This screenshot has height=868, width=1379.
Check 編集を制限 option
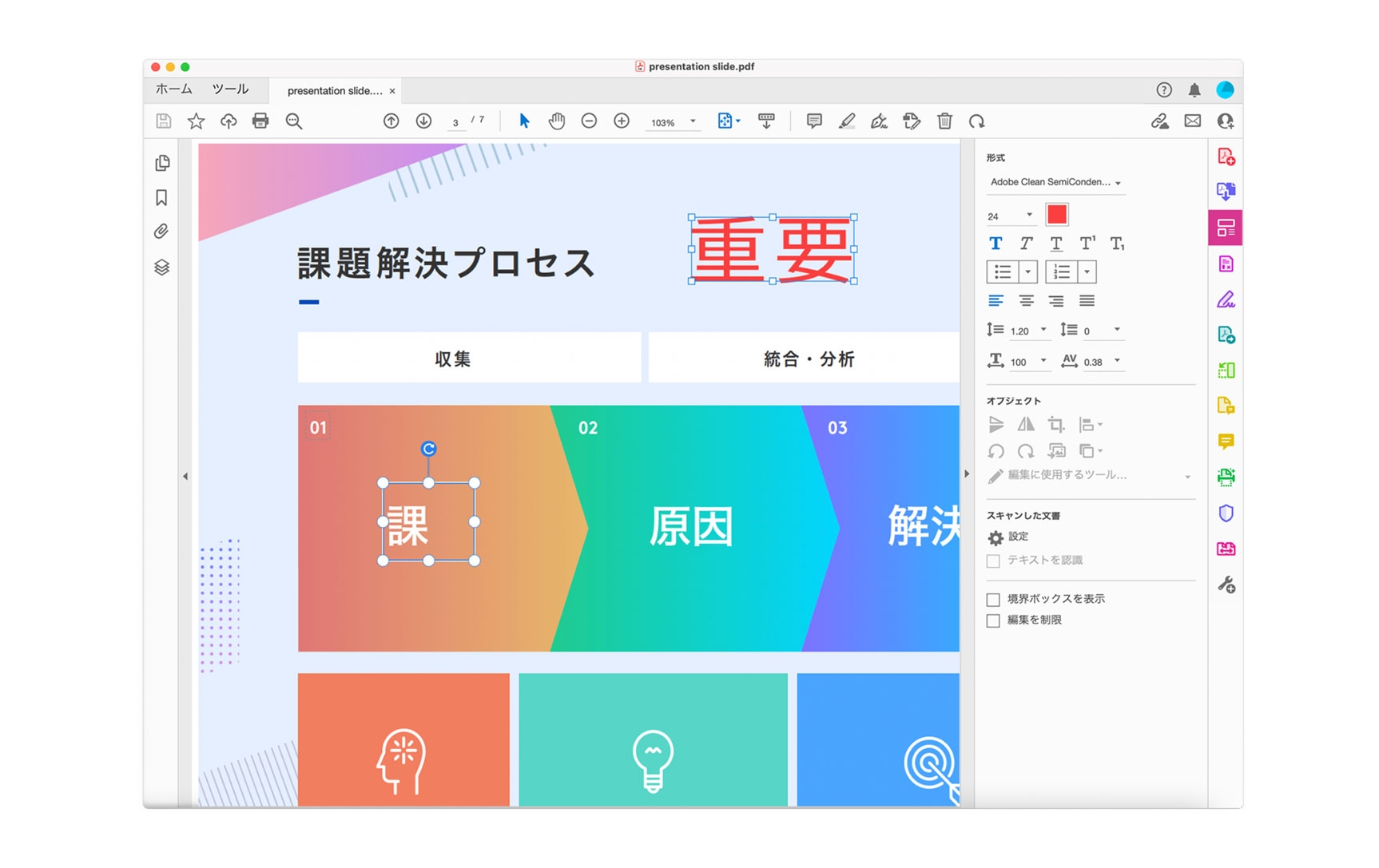coord(993,620)
